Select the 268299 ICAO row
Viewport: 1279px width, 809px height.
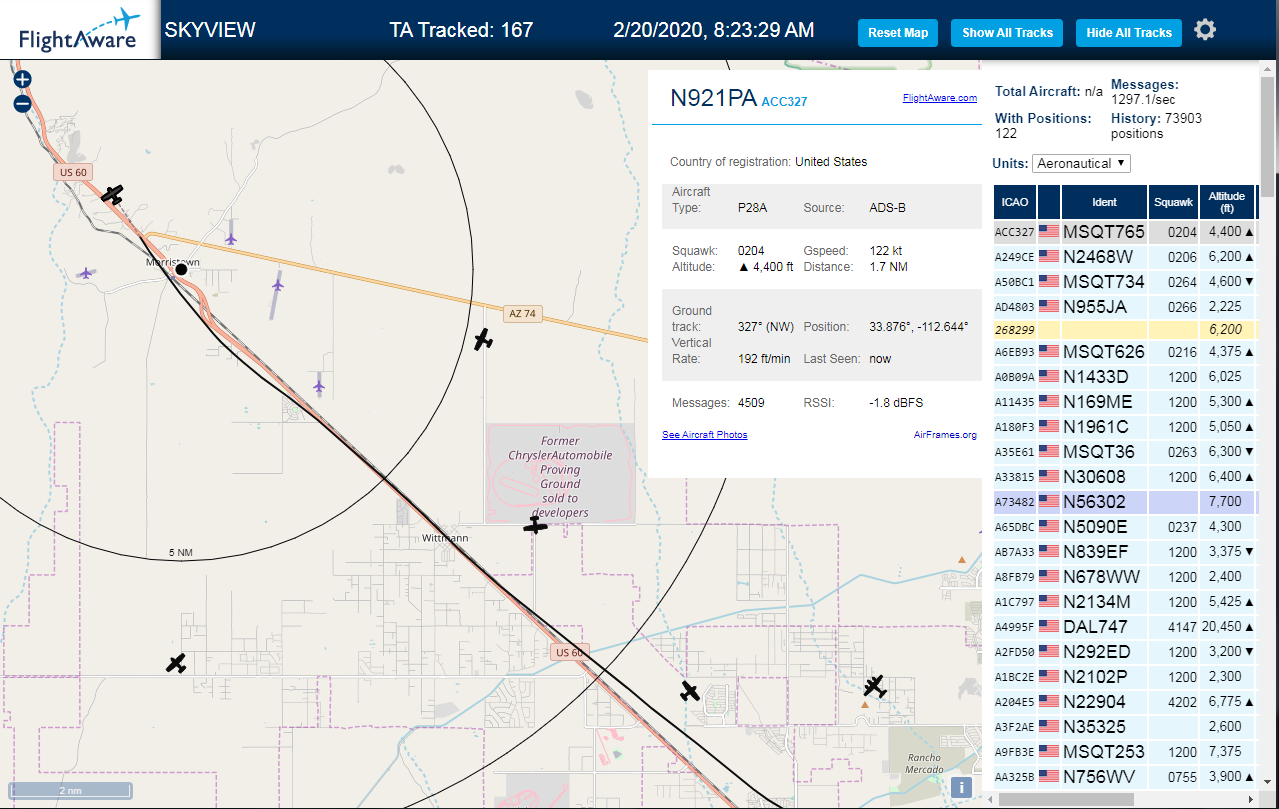[1125, 329]
